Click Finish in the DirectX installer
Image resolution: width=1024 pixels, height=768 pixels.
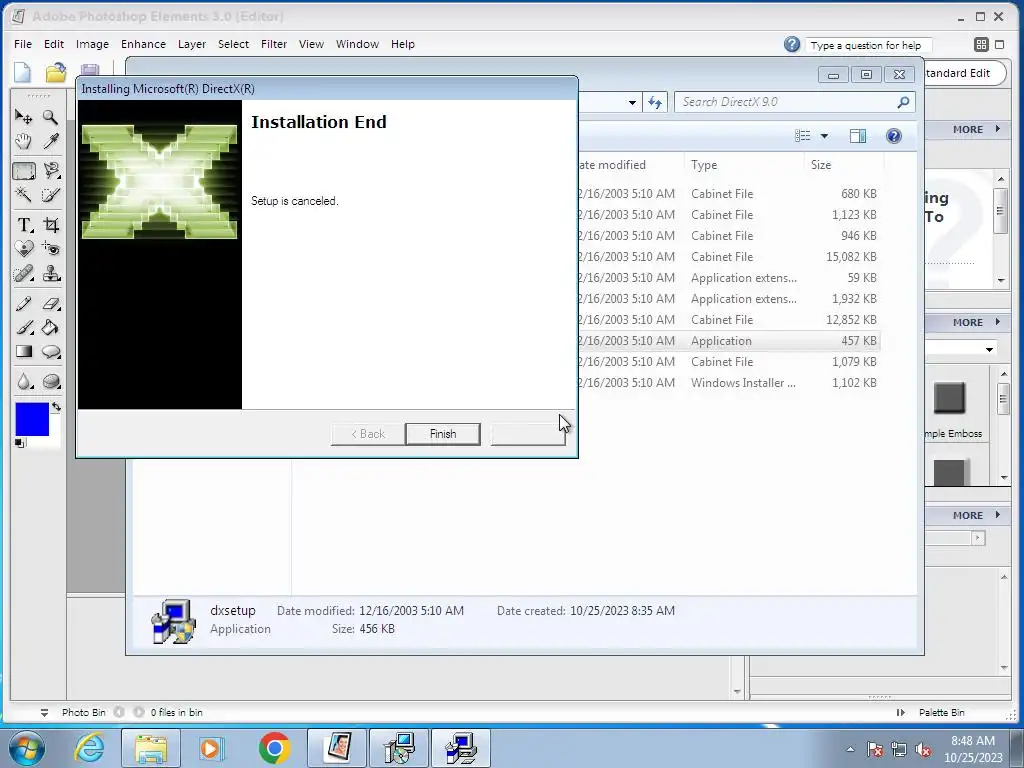tap(443, 434)
